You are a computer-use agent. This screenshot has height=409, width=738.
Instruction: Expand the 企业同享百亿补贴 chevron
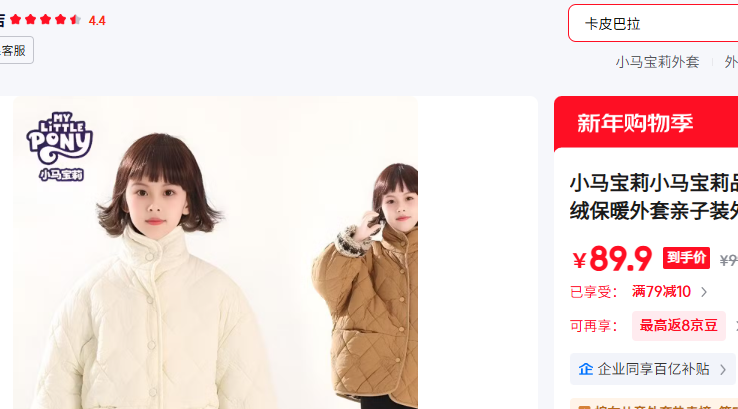point(723,369)
